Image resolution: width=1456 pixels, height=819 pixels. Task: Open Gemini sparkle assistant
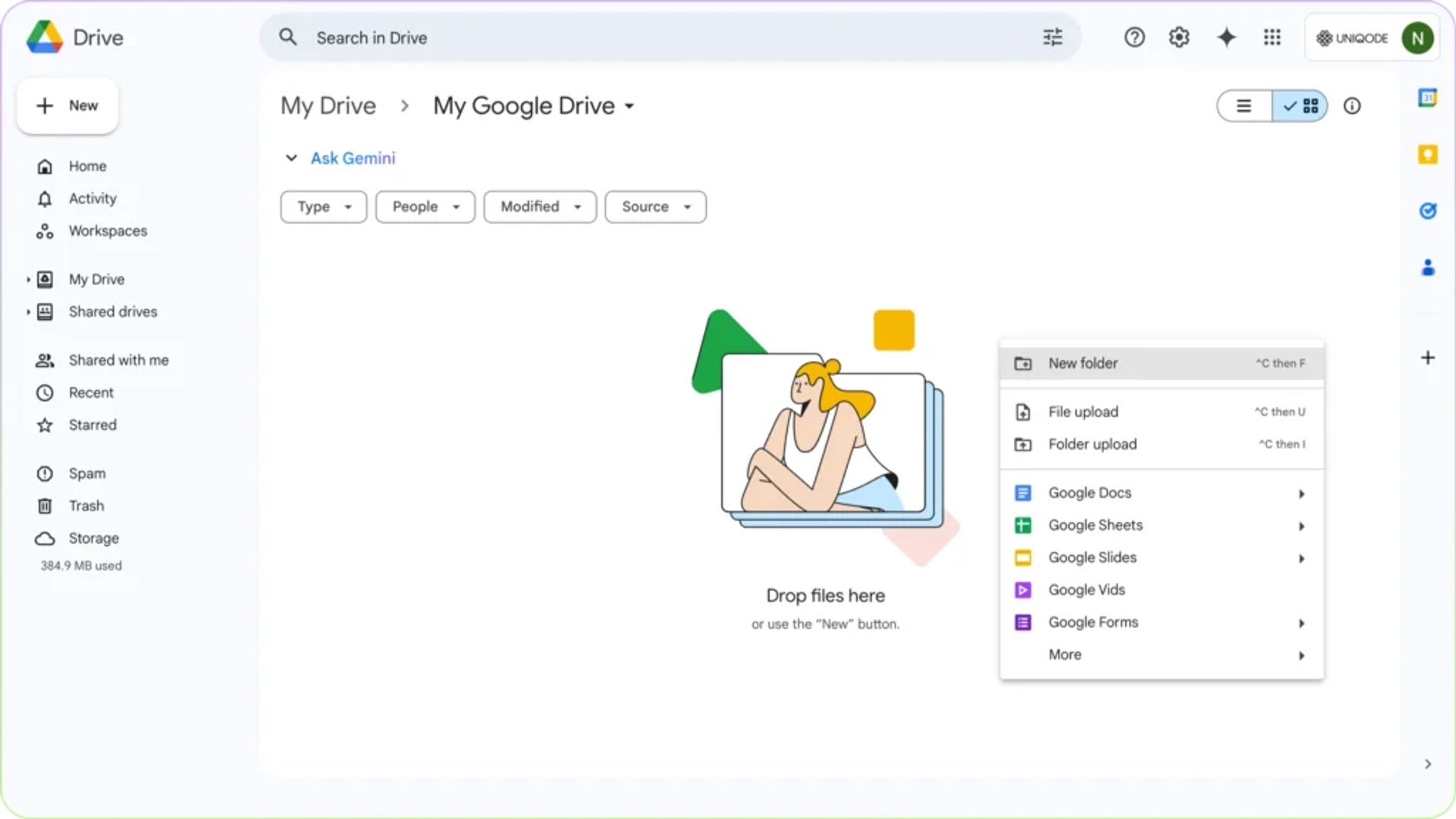(1226, 37)
